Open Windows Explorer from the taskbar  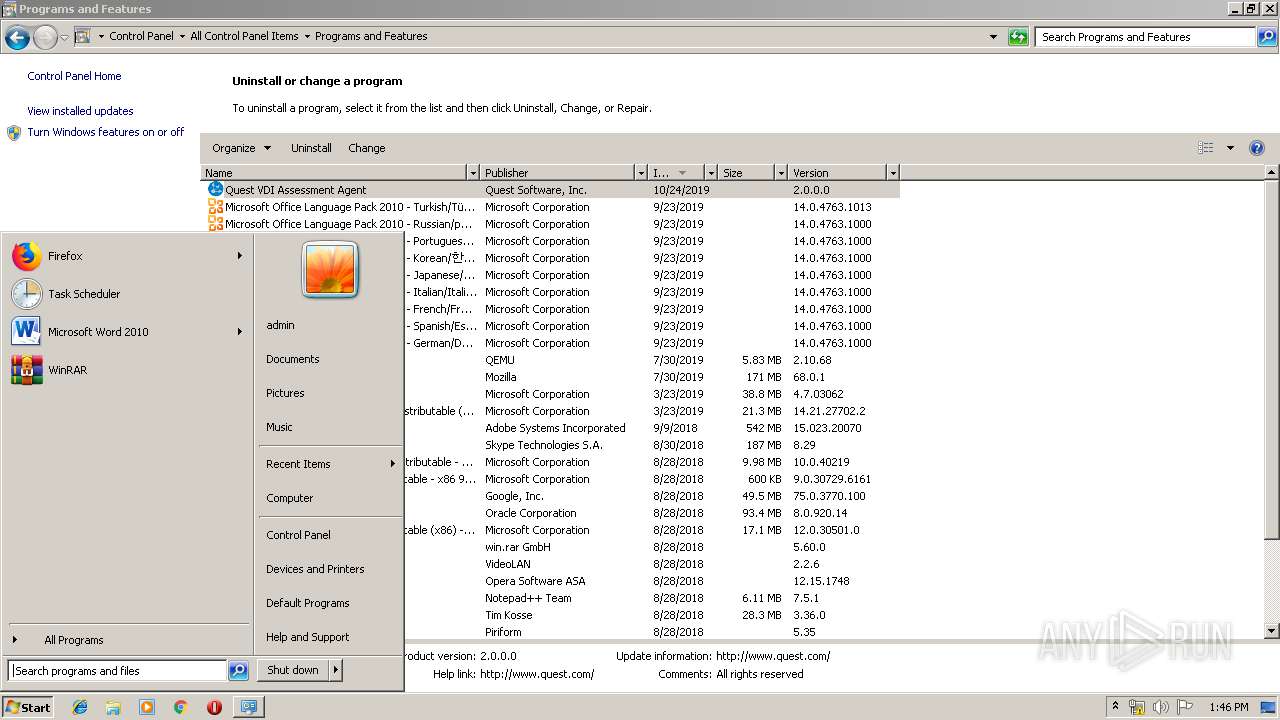coord(113,707)
